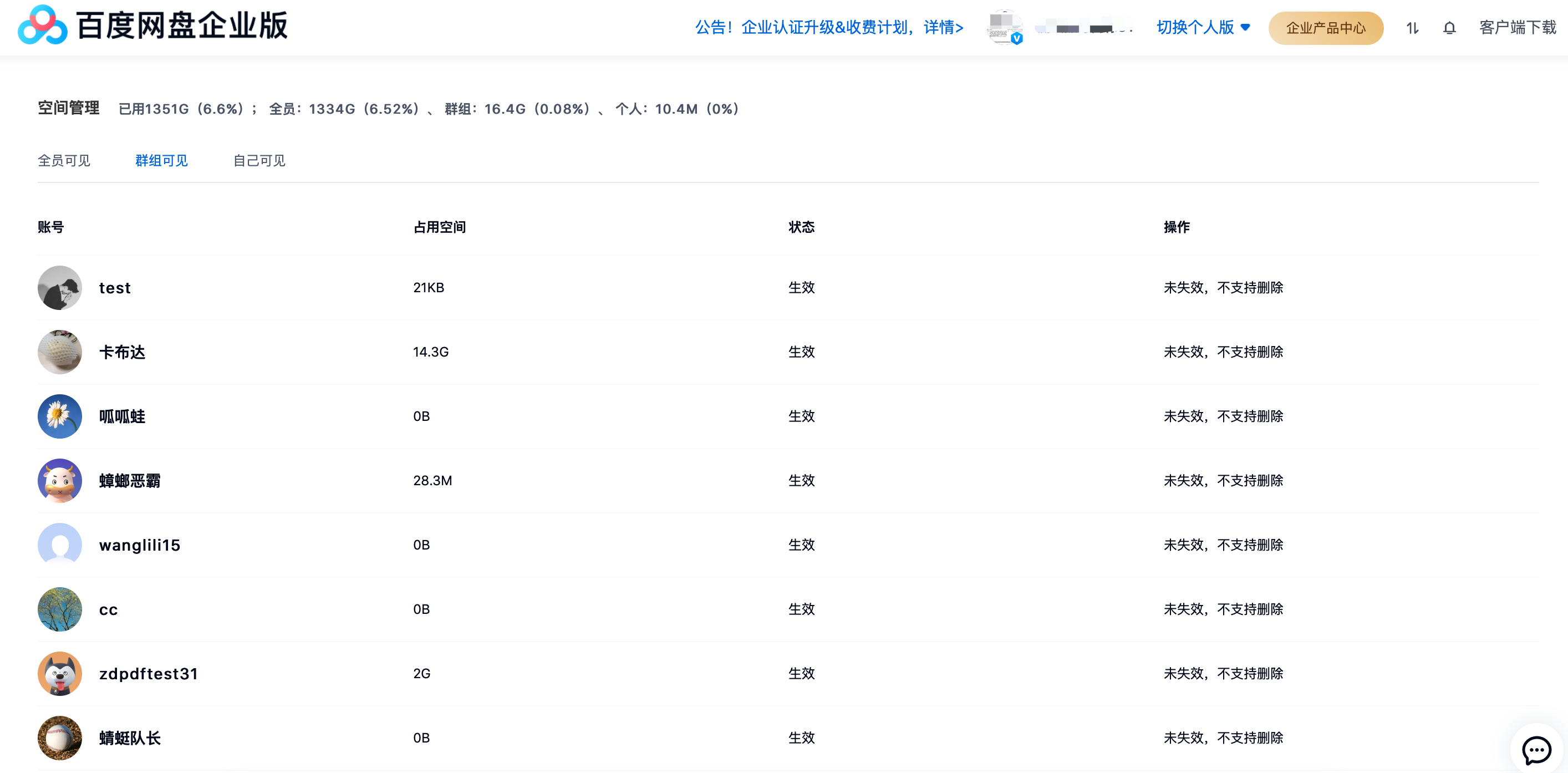Switch to the 全员可见 tab
This screenshot has width=1568, height=773.
pos(64,161)
